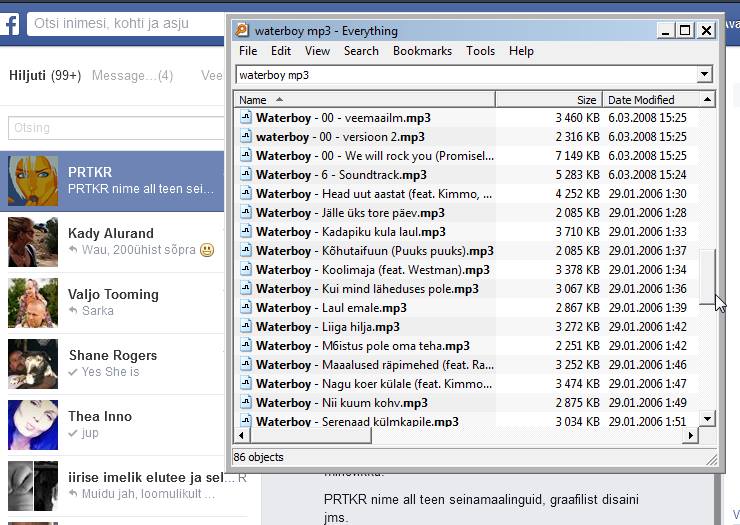Screen dimensions: 740x525
Task: Maximize the Everything window
Action: 685,31
